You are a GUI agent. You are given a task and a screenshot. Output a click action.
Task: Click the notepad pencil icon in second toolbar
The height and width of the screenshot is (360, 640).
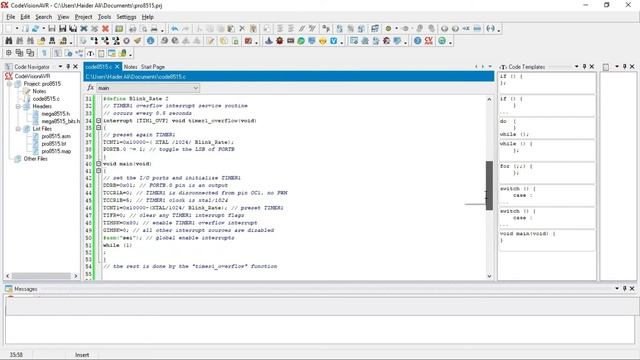[210, 41]
